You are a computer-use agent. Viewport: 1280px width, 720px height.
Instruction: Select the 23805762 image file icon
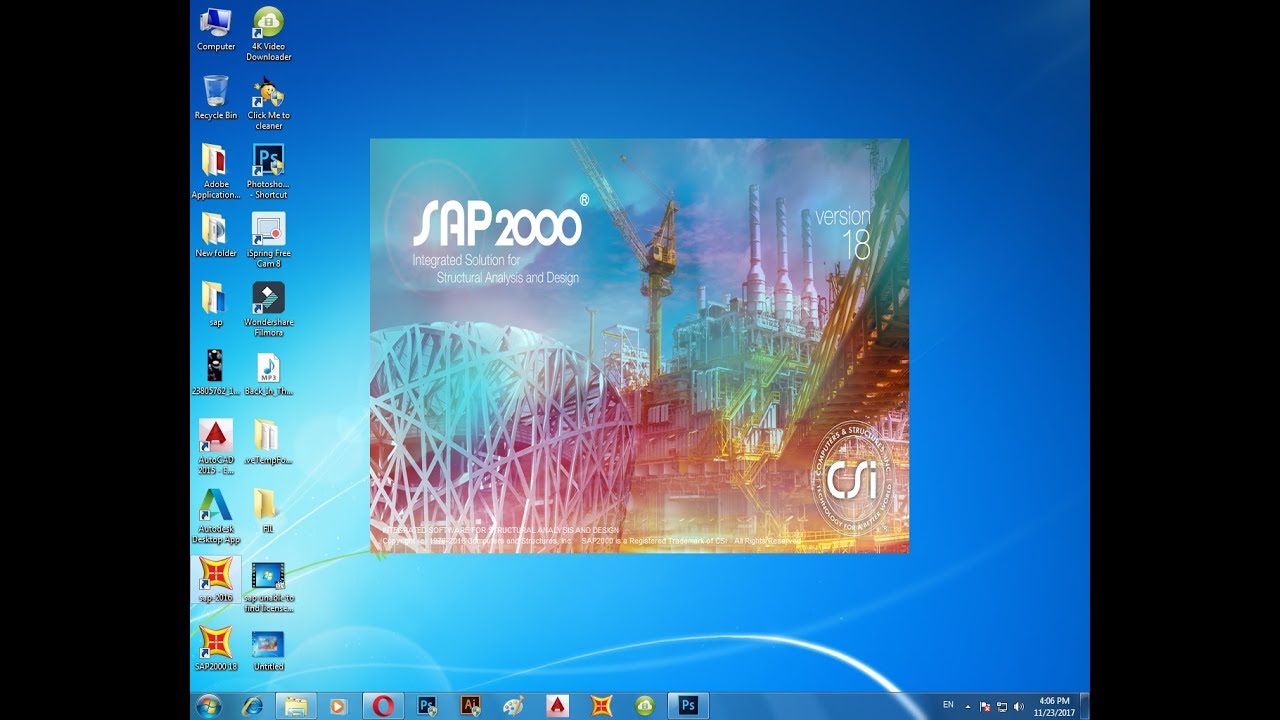216,373
